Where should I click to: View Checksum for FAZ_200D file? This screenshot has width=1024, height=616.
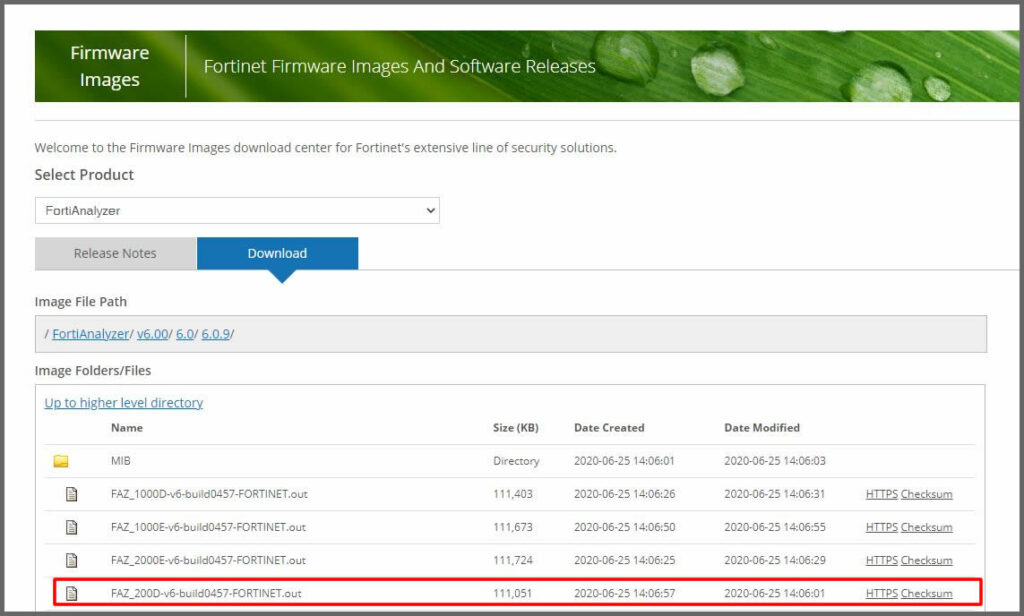[x=927, y=593]
